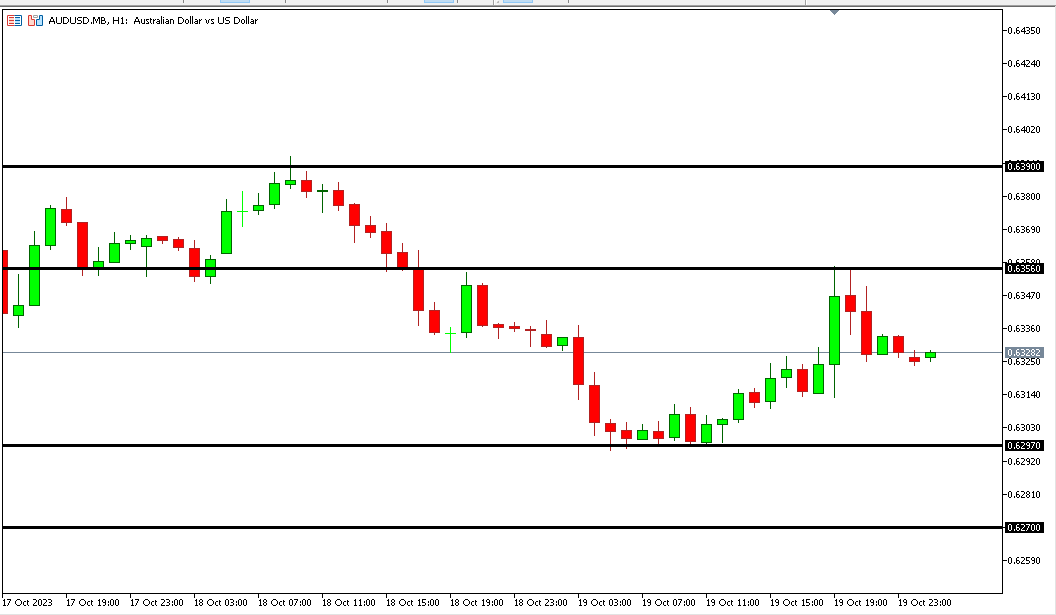This screenshot has height=615, width=1056.
Task: Click the chart shift triangle marker
Action: click(834, 12)
